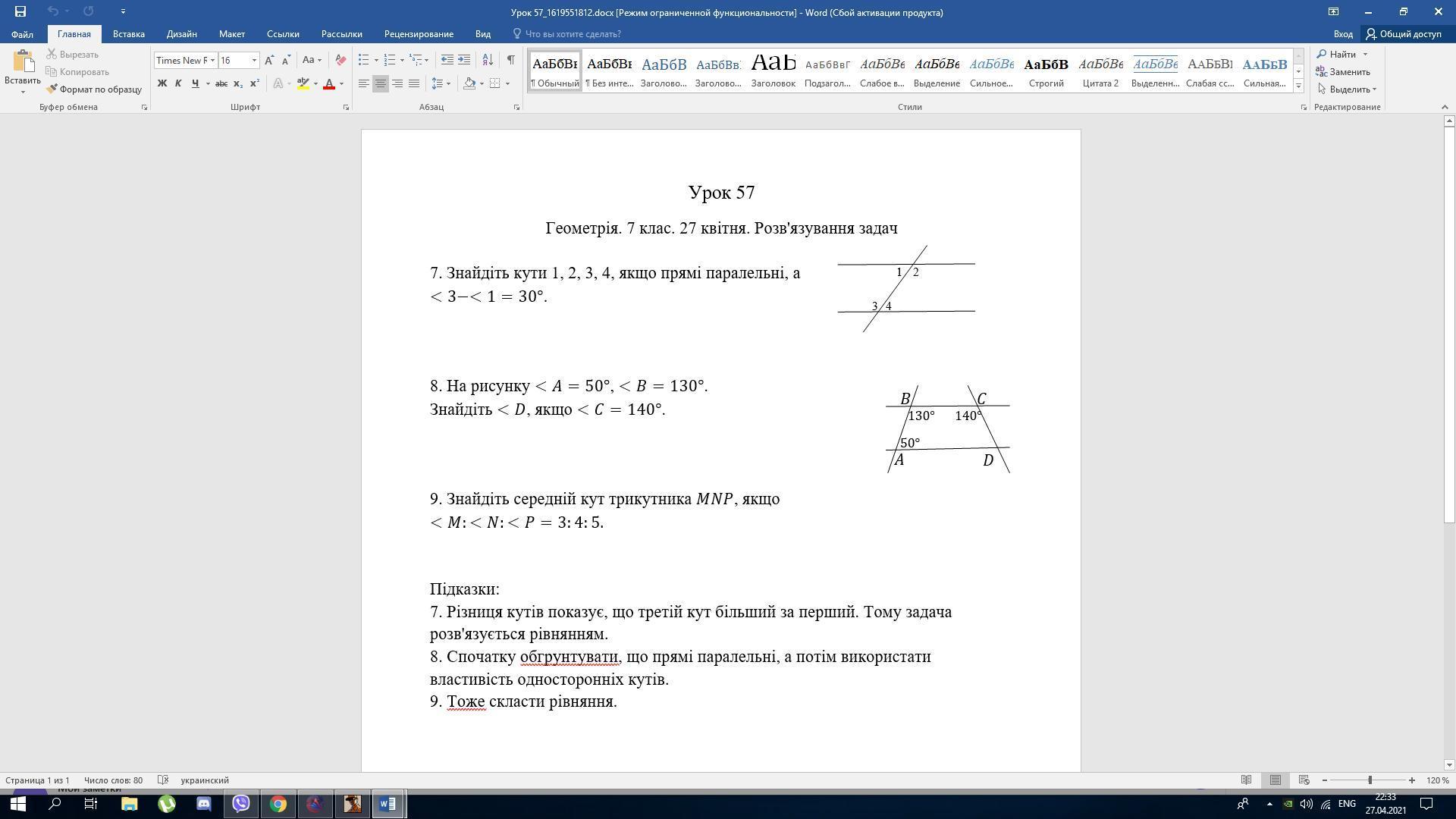Toggle center alignment button
This screenshot has width=1456, height=819.
point(381,83)
